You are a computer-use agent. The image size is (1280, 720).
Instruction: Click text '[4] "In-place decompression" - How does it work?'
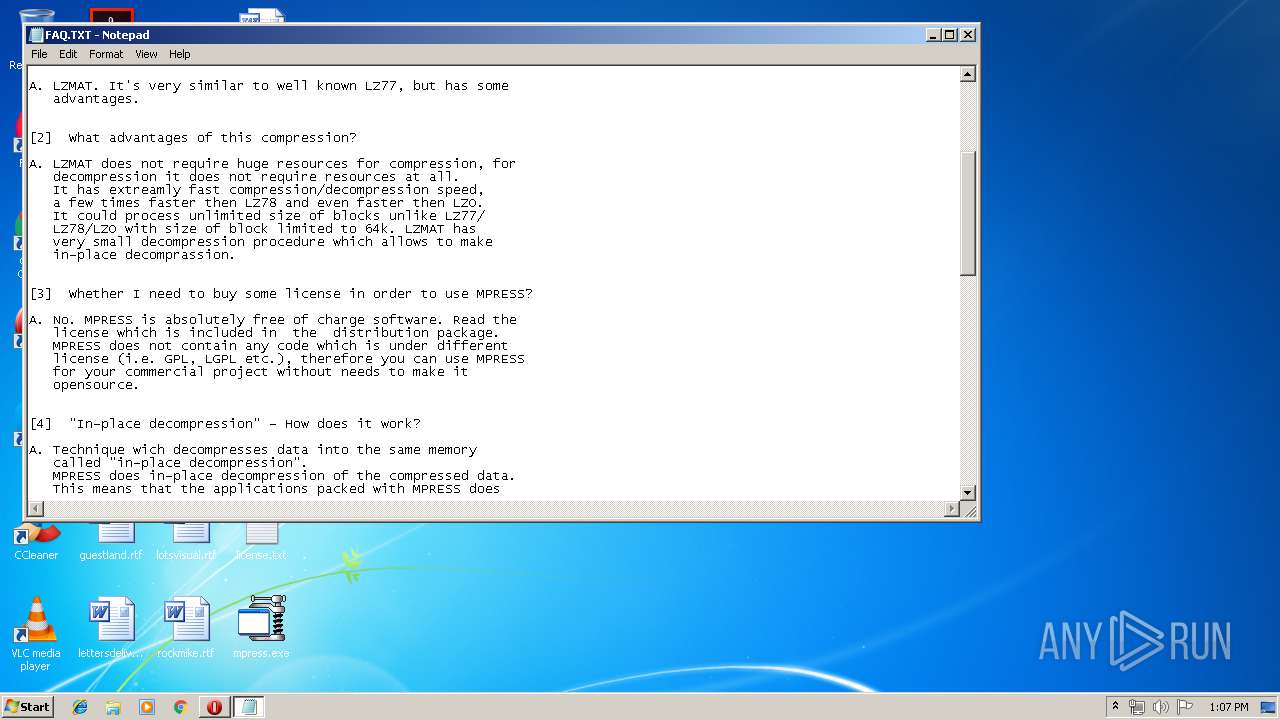(x=225, y=424)
